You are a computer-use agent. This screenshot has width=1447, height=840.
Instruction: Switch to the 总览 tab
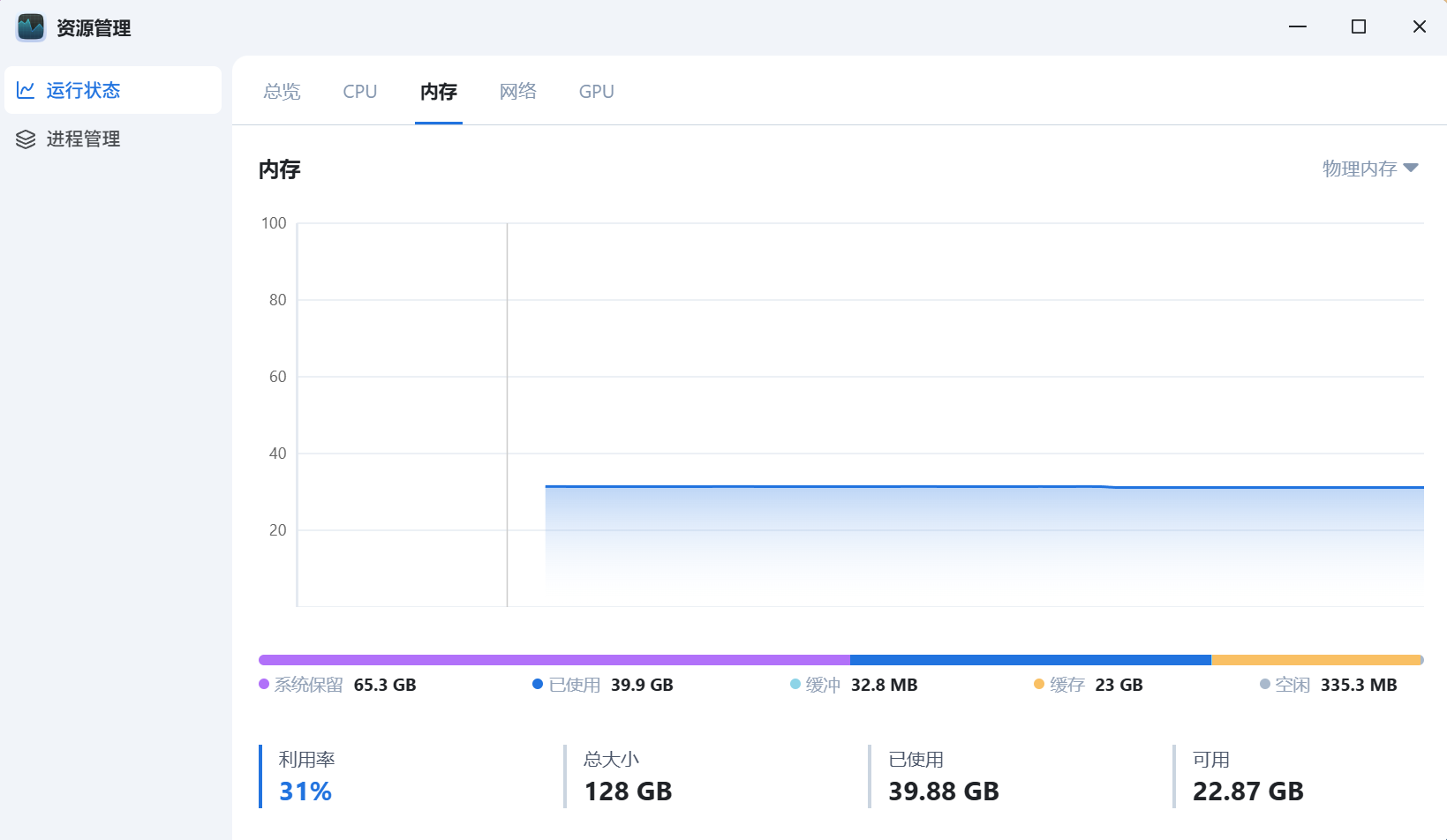point(283,92)
